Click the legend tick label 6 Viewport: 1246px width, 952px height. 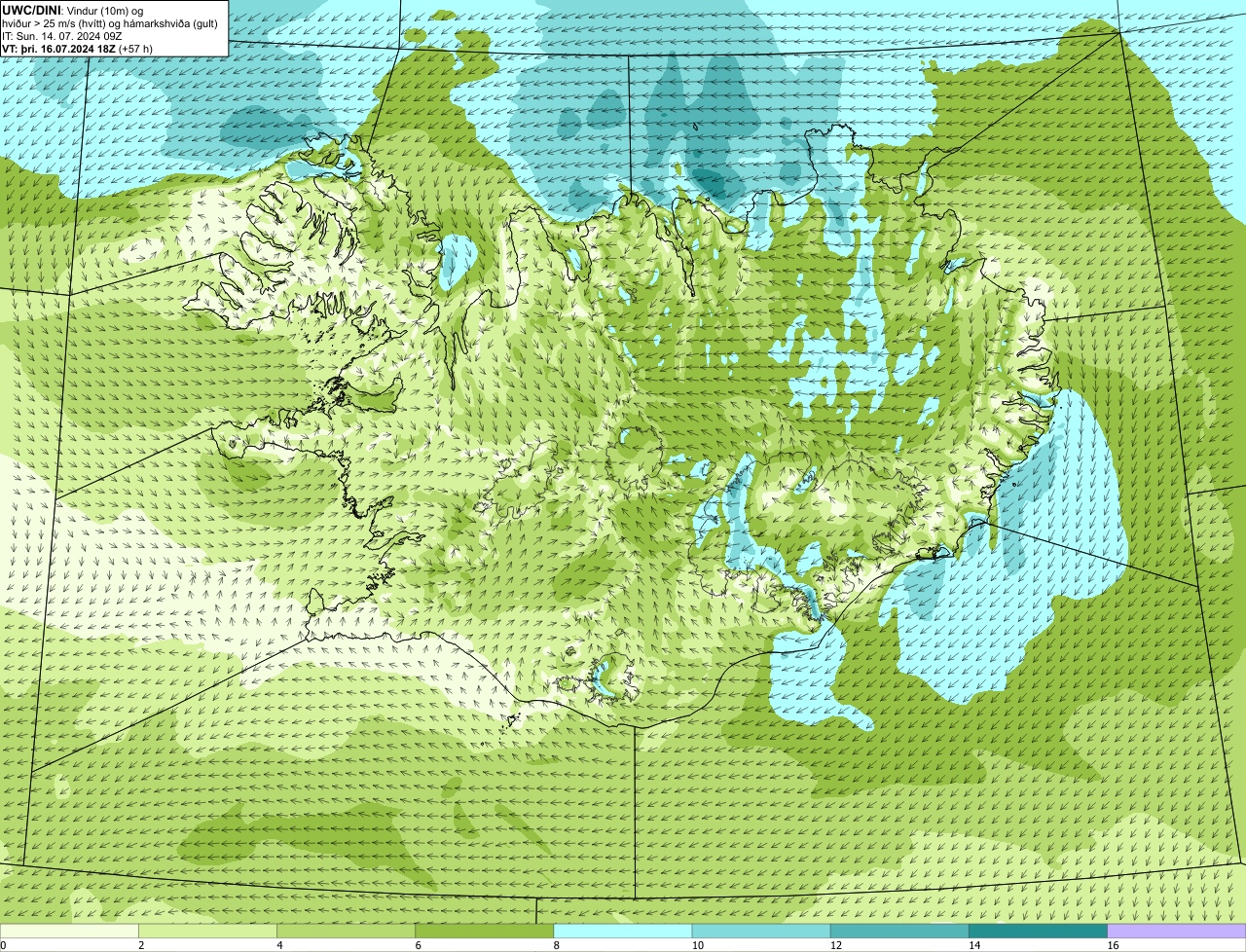[x=419, y=945]
